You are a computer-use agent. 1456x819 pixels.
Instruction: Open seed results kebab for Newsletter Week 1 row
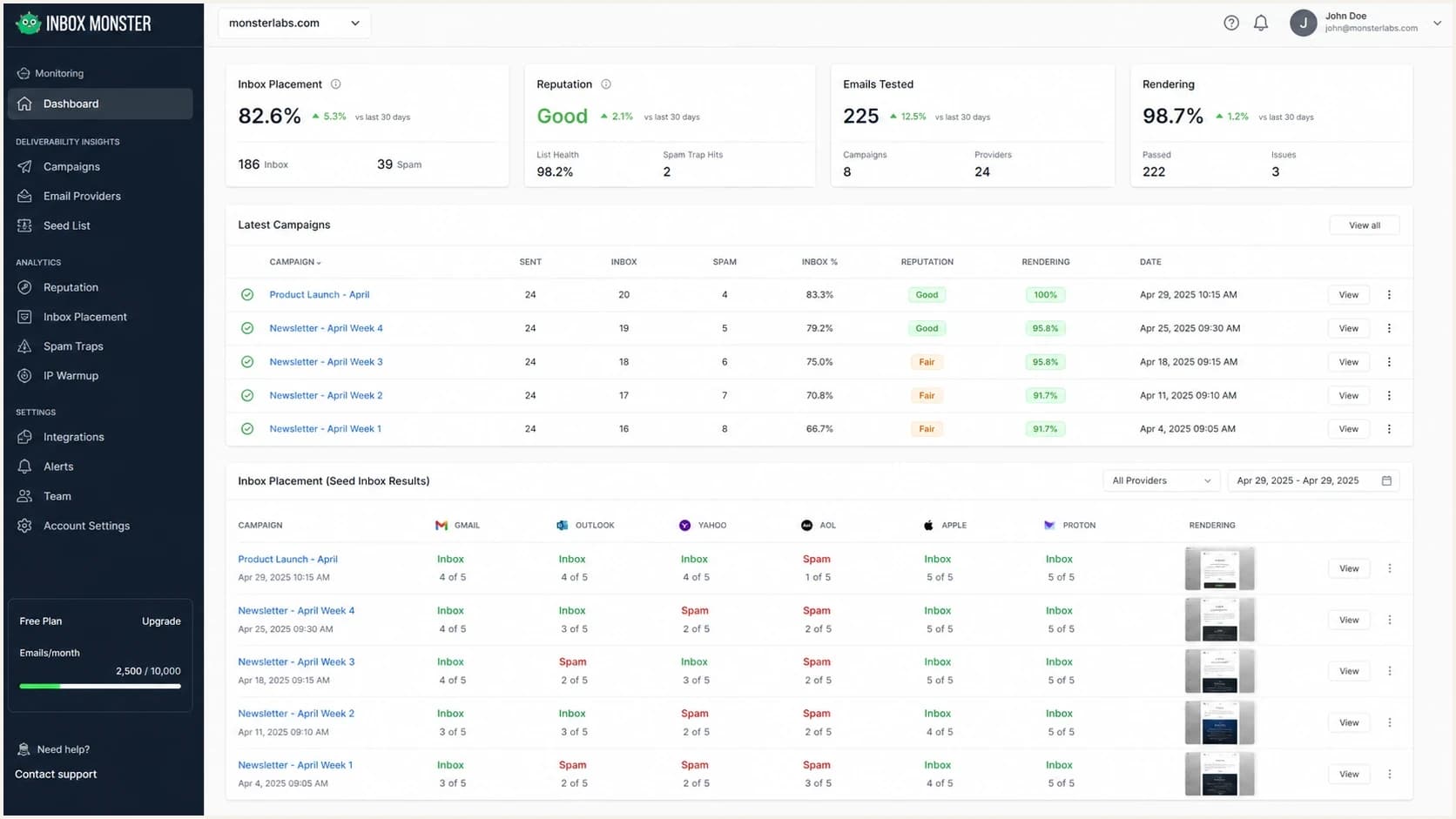pos(1390,774)
